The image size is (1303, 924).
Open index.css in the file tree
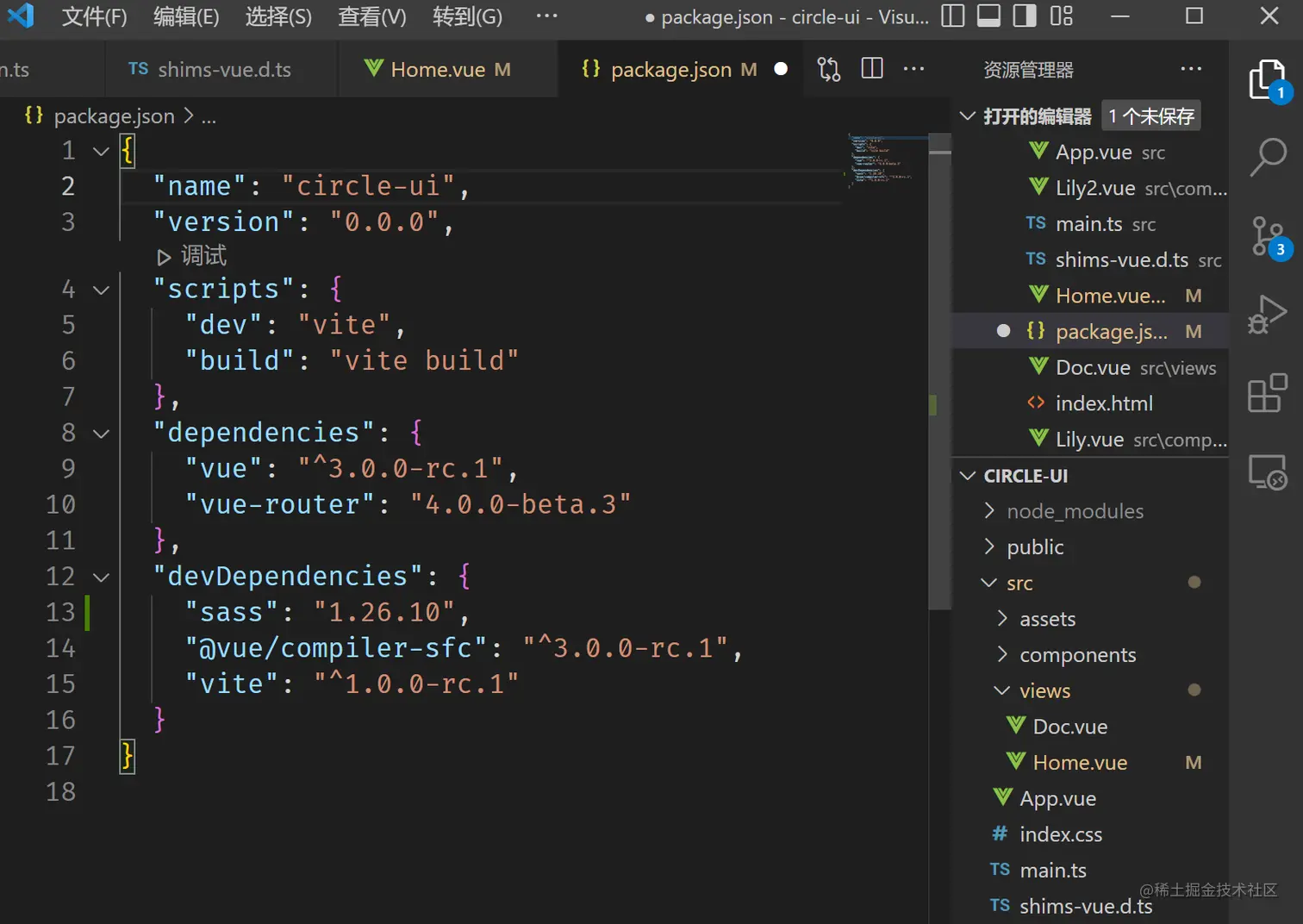[x=1060, y=834]
